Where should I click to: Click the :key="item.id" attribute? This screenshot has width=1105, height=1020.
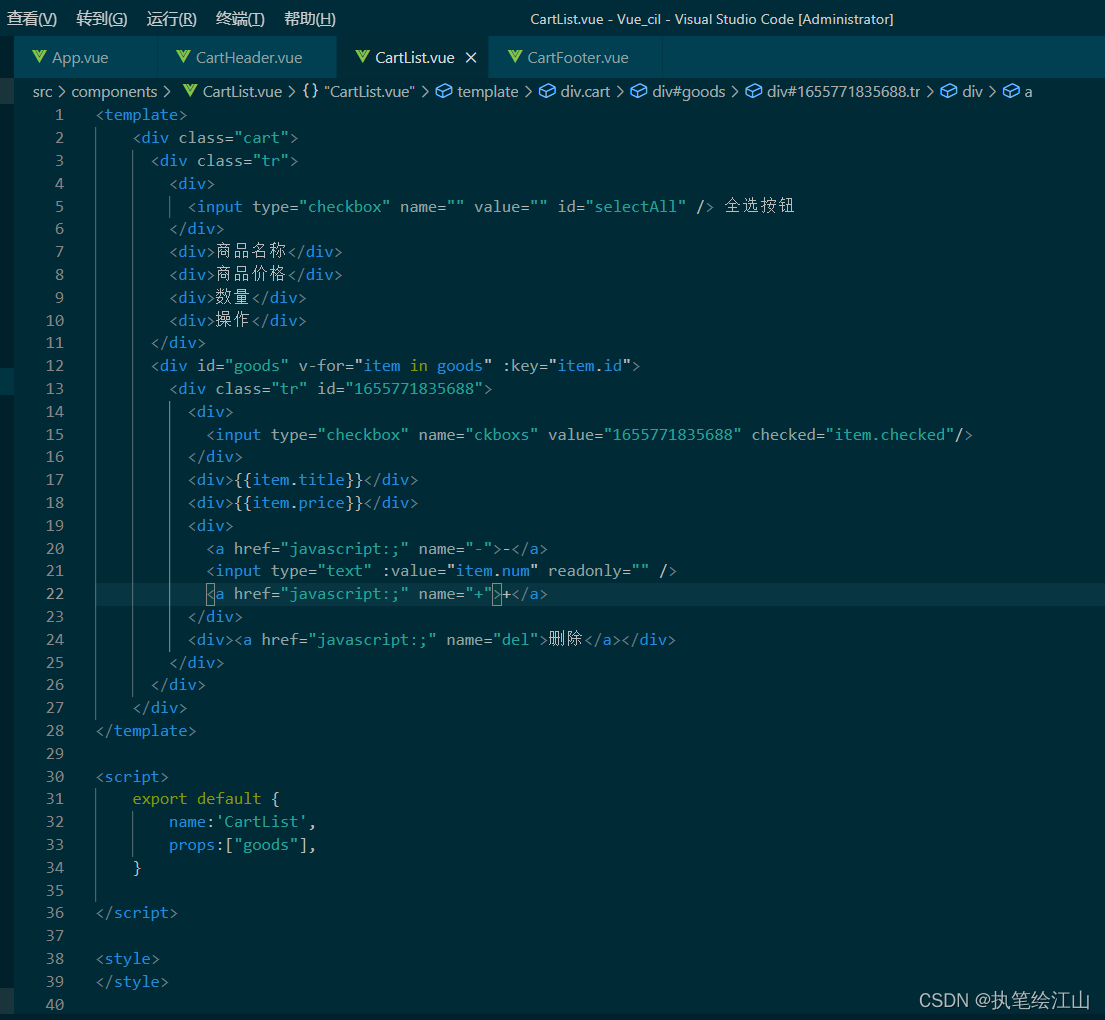coord(566,366)
